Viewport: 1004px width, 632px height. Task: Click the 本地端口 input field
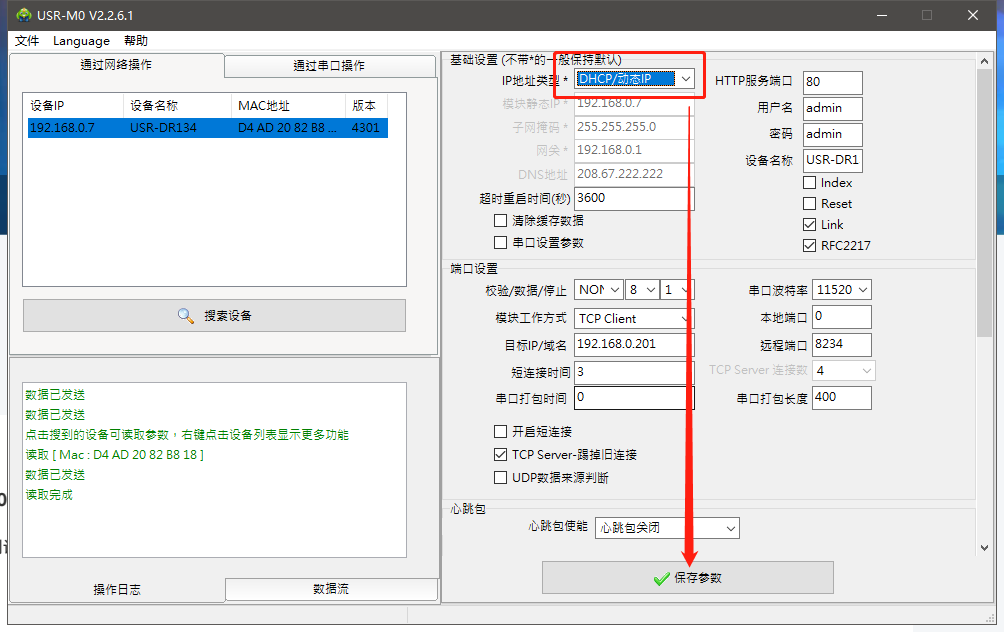(842, 317)
